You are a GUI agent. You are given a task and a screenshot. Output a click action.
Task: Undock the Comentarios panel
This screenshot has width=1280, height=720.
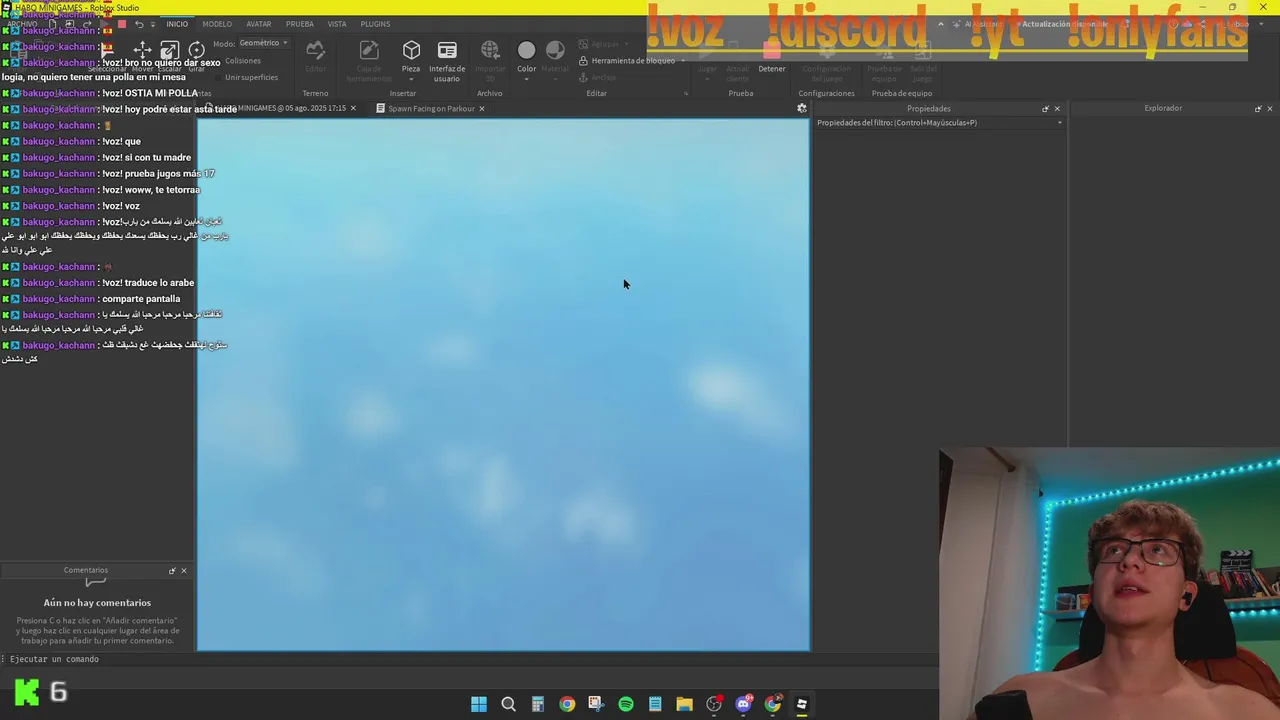[x=172, y=570]
